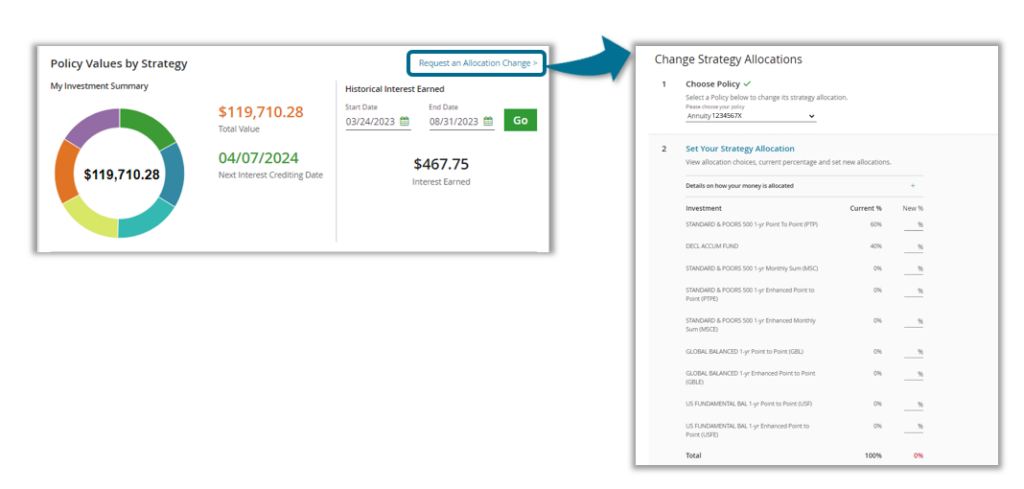The width and height of the screenshot is (1024, 489).
Task: Open the Start Date calendar picker
Action: coord(405,122)
